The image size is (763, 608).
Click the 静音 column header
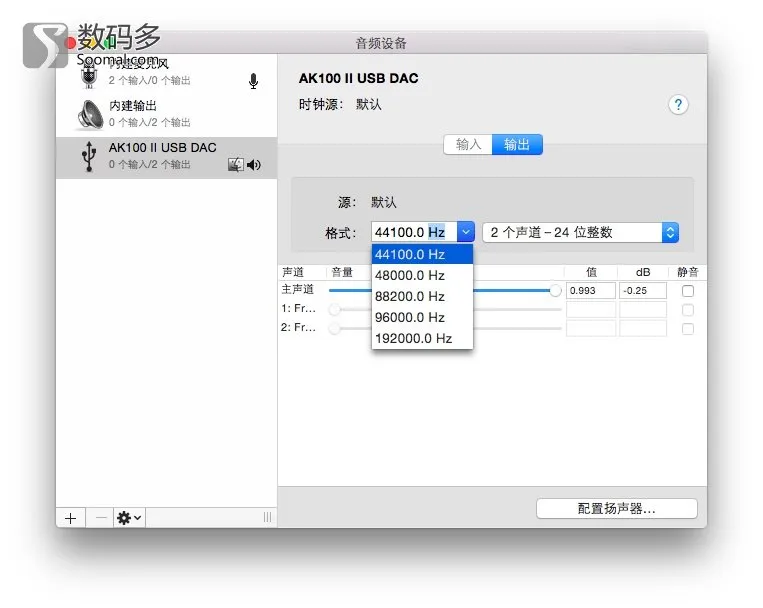pos(688,272)
